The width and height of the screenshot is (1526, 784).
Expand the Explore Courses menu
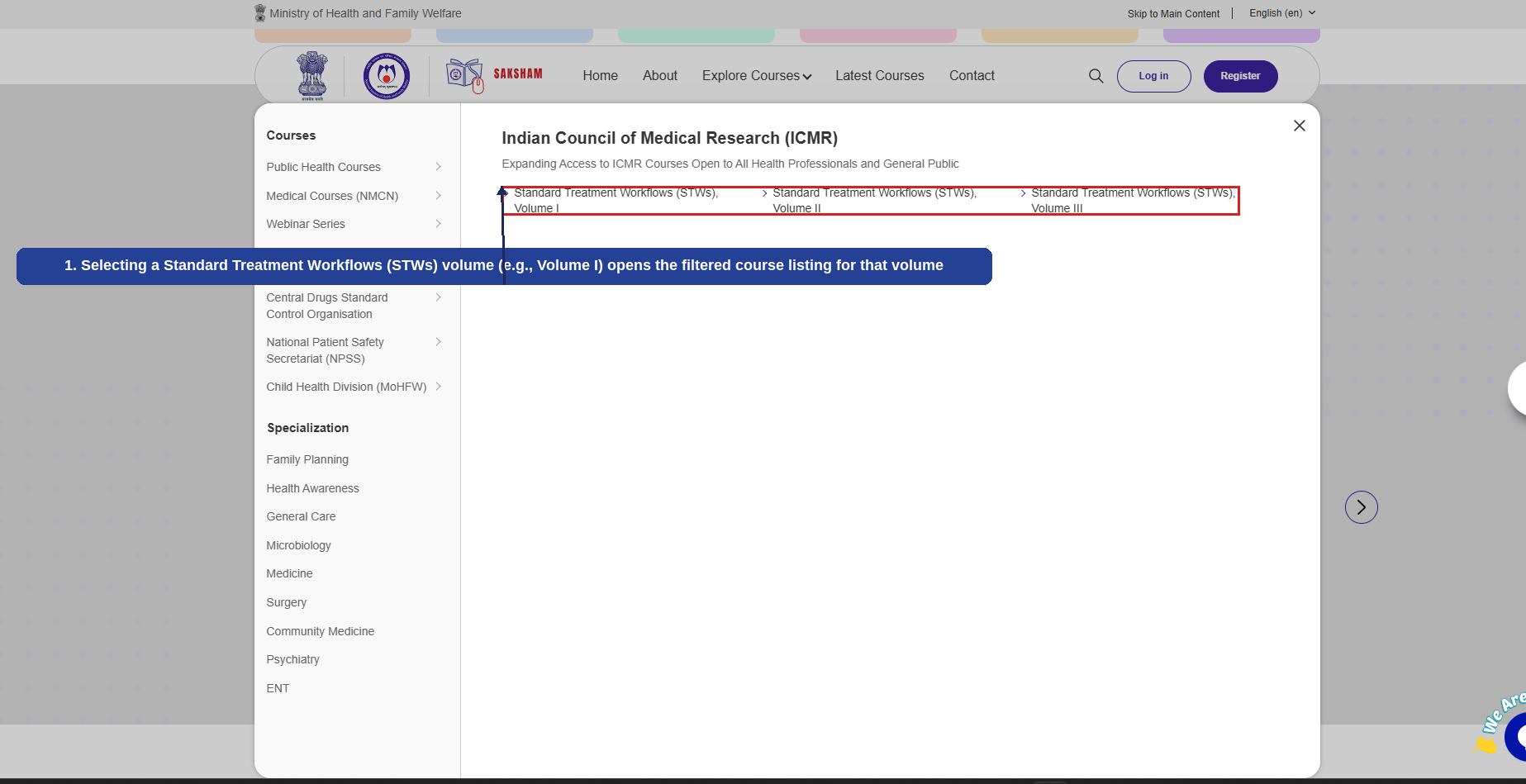(x=757, y=76)
